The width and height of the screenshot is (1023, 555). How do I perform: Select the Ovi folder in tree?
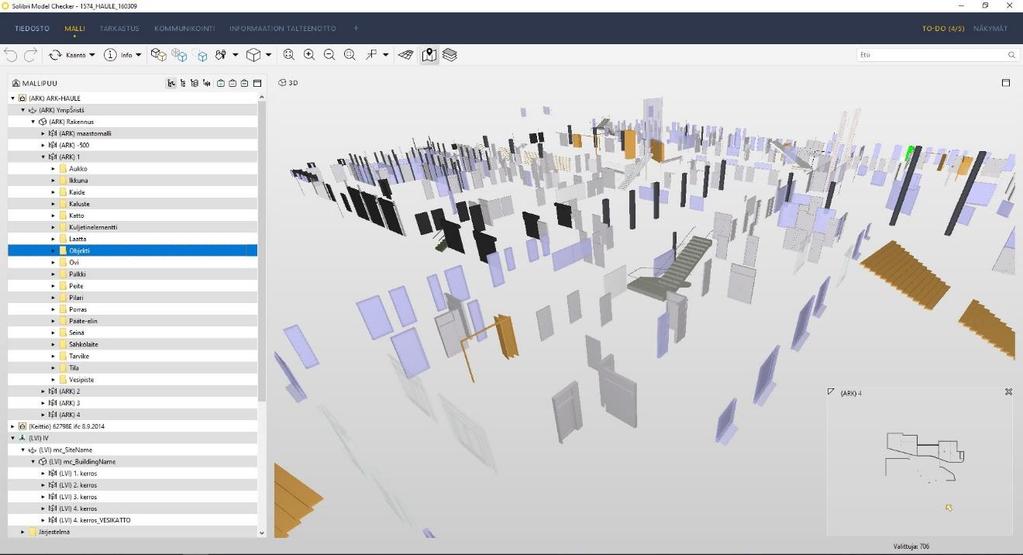tap(74, 262)
